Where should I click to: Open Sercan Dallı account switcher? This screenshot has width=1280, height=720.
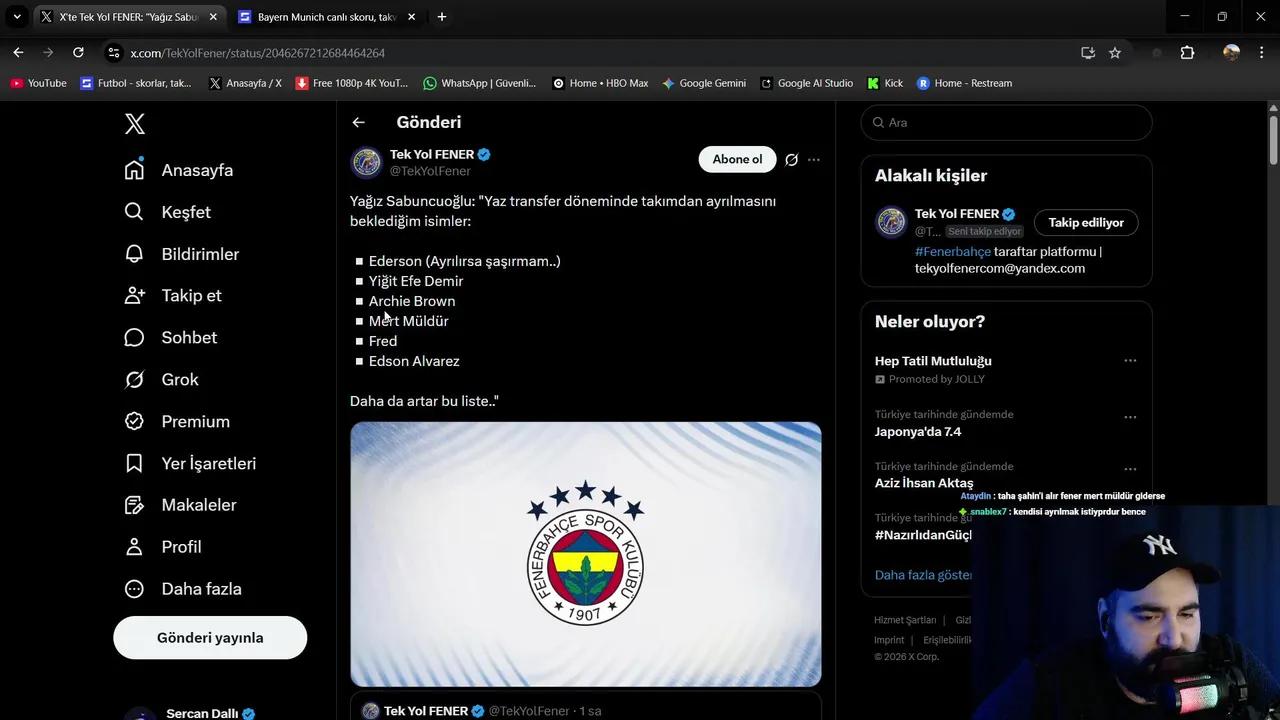pos(210,713)
